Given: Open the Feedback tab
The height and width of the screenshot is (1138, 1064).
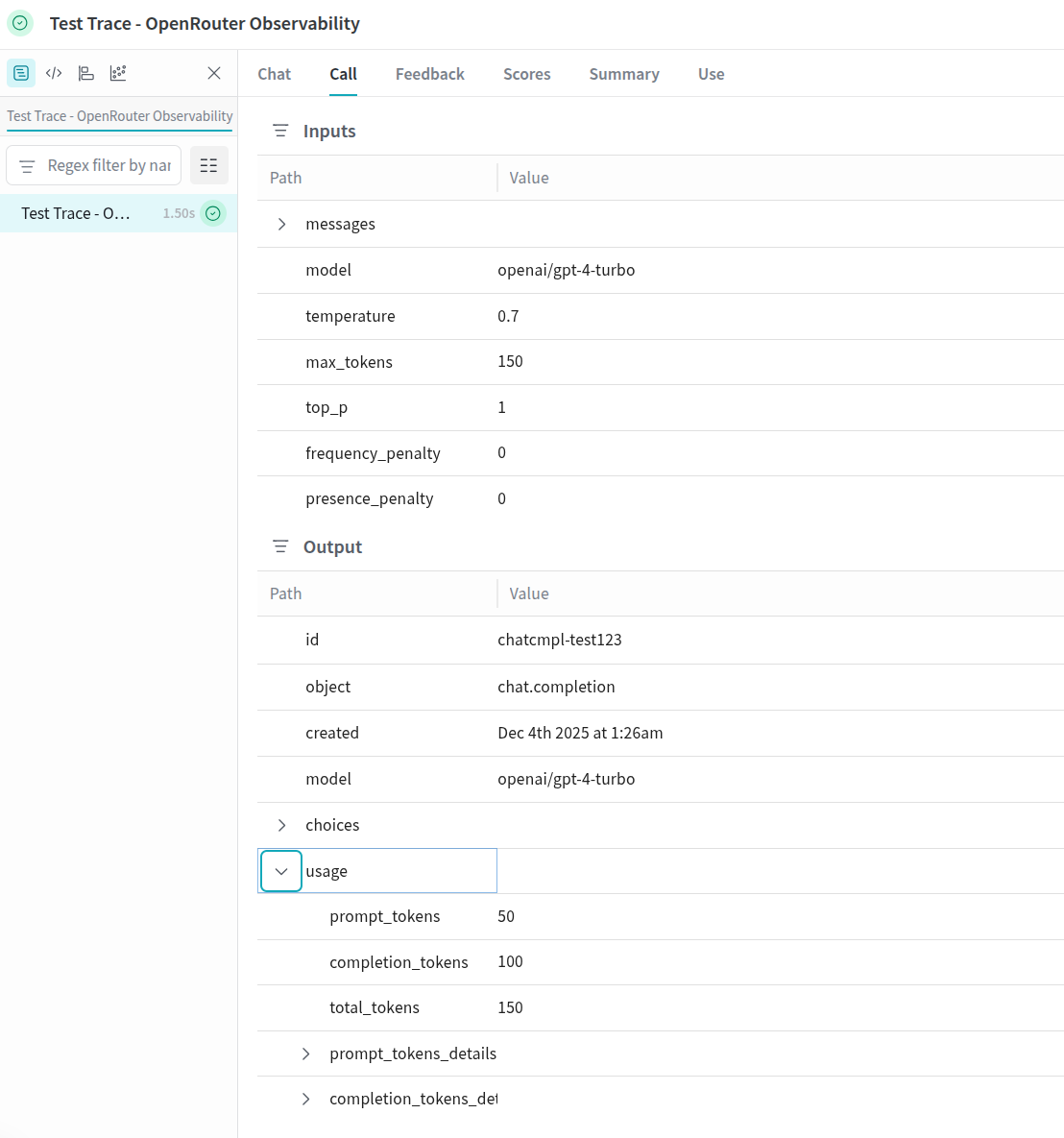Looking at the screenshot, I should click(x=429, y=74).
